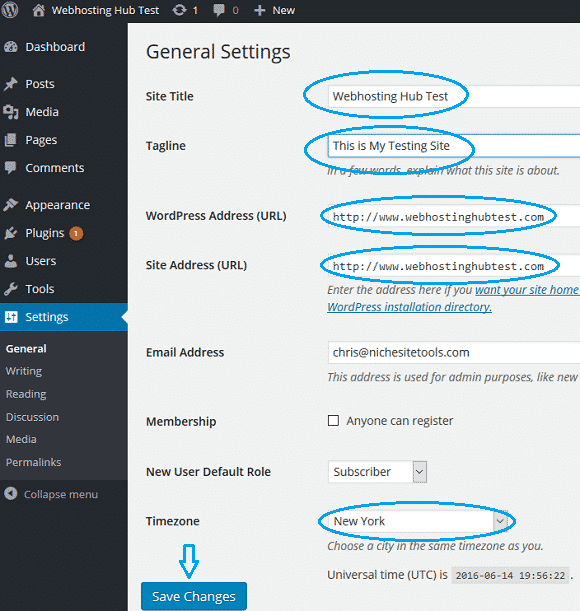
Task: Follow 'WordPress installation directory' link
Action: [409, 307]
